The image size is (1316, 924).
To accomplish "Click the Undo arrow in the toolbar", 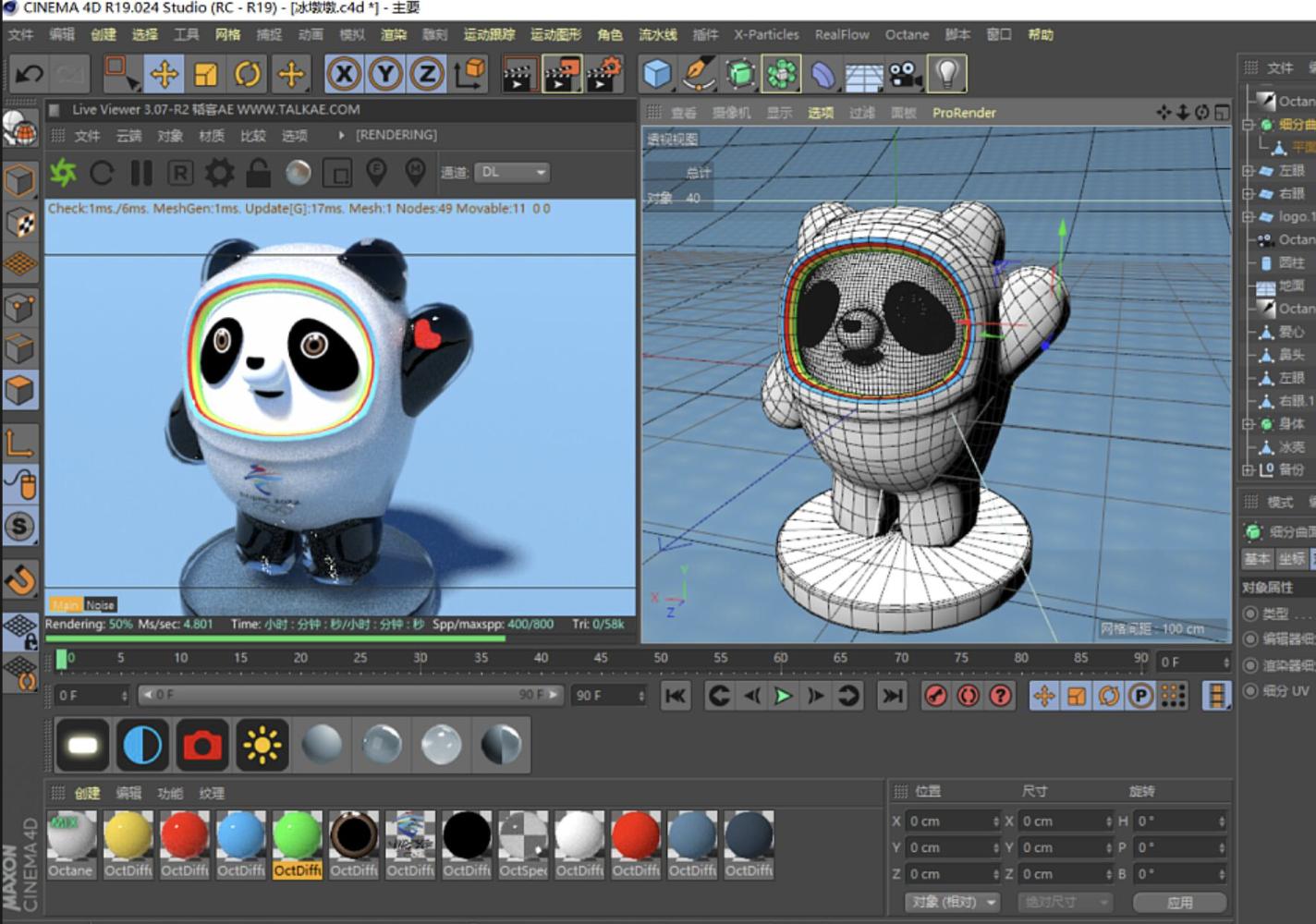I will 30,73.
